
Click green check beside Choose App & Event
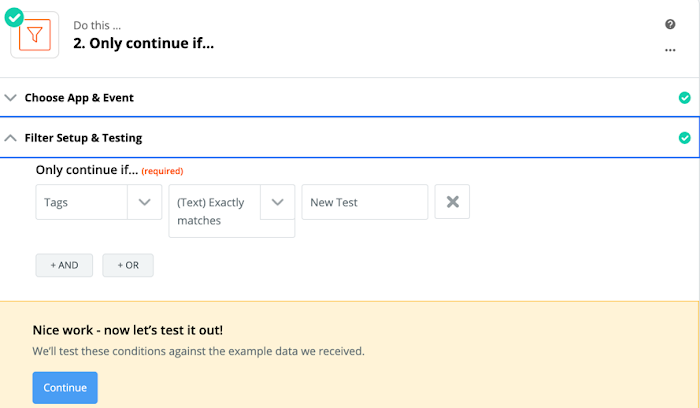pos(684,98)
